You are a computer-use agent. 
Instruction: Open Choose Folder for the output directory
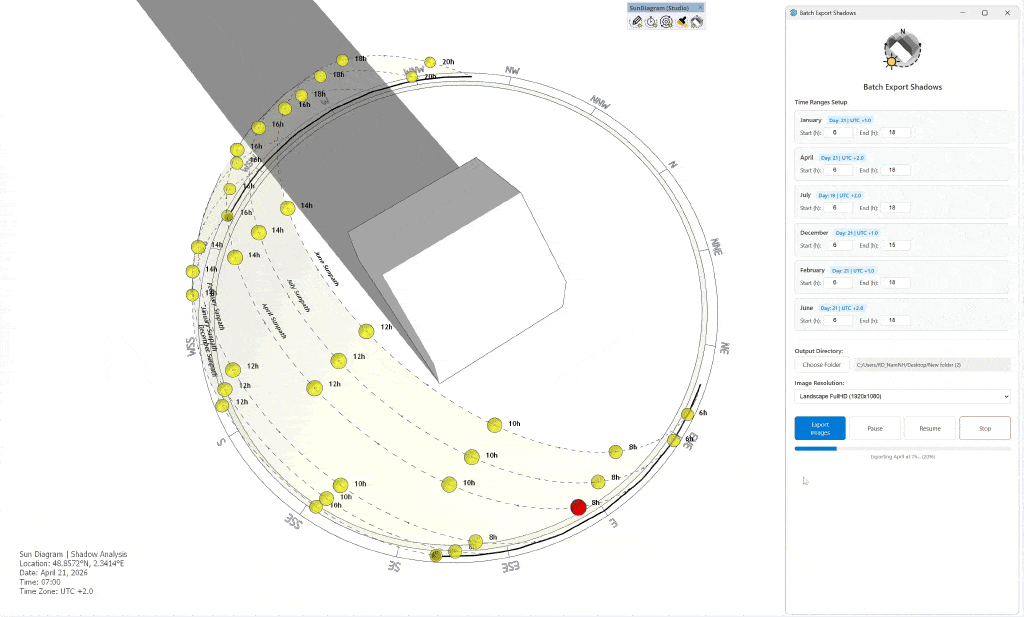(821, 364)
